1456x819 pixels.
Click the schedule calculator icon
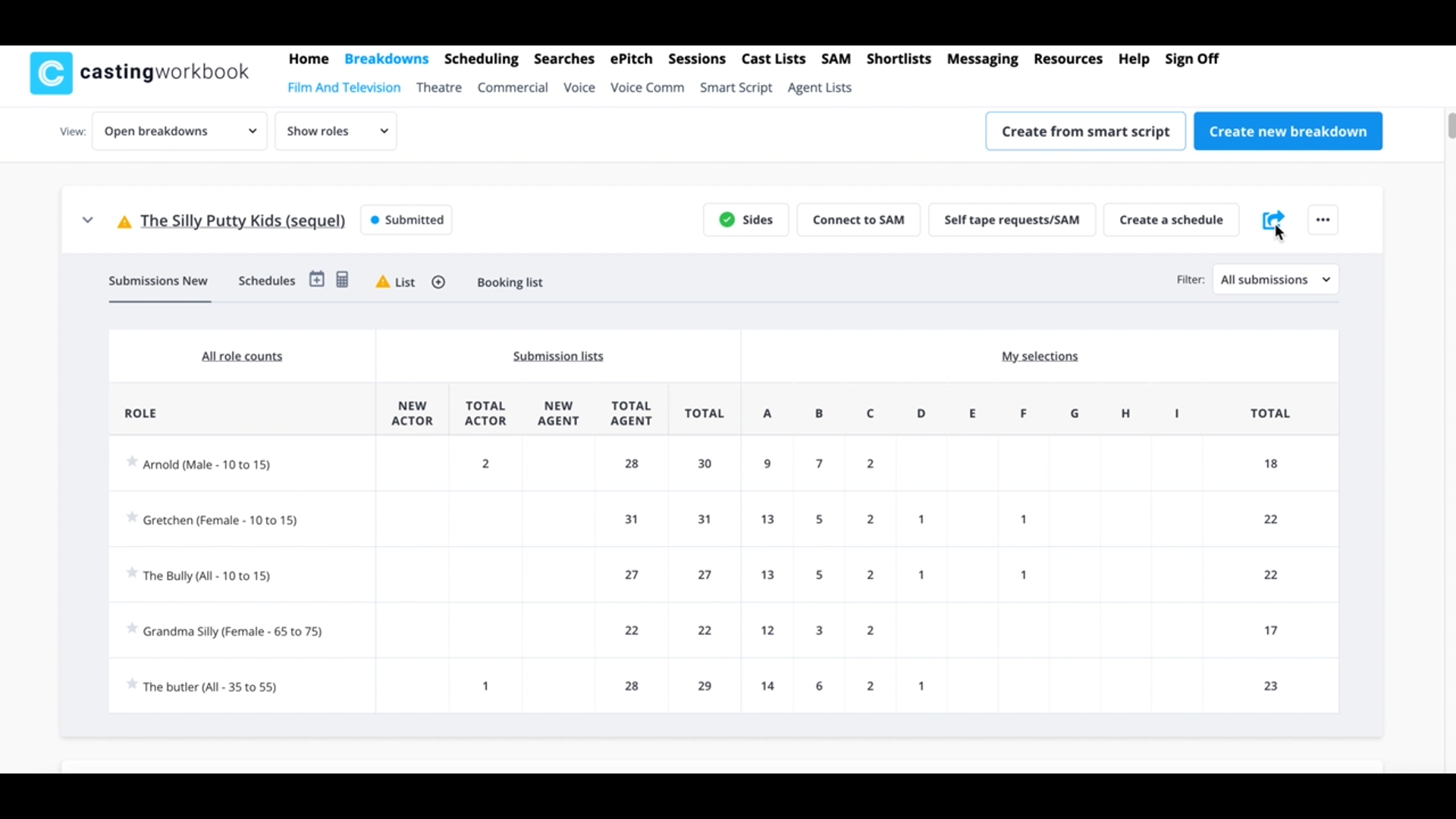point(342,280)
